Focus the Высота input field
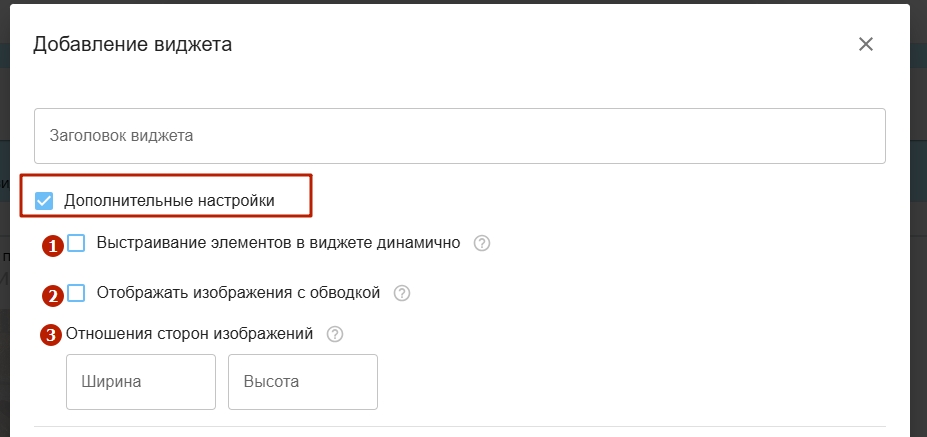 [x=302, y=381]
